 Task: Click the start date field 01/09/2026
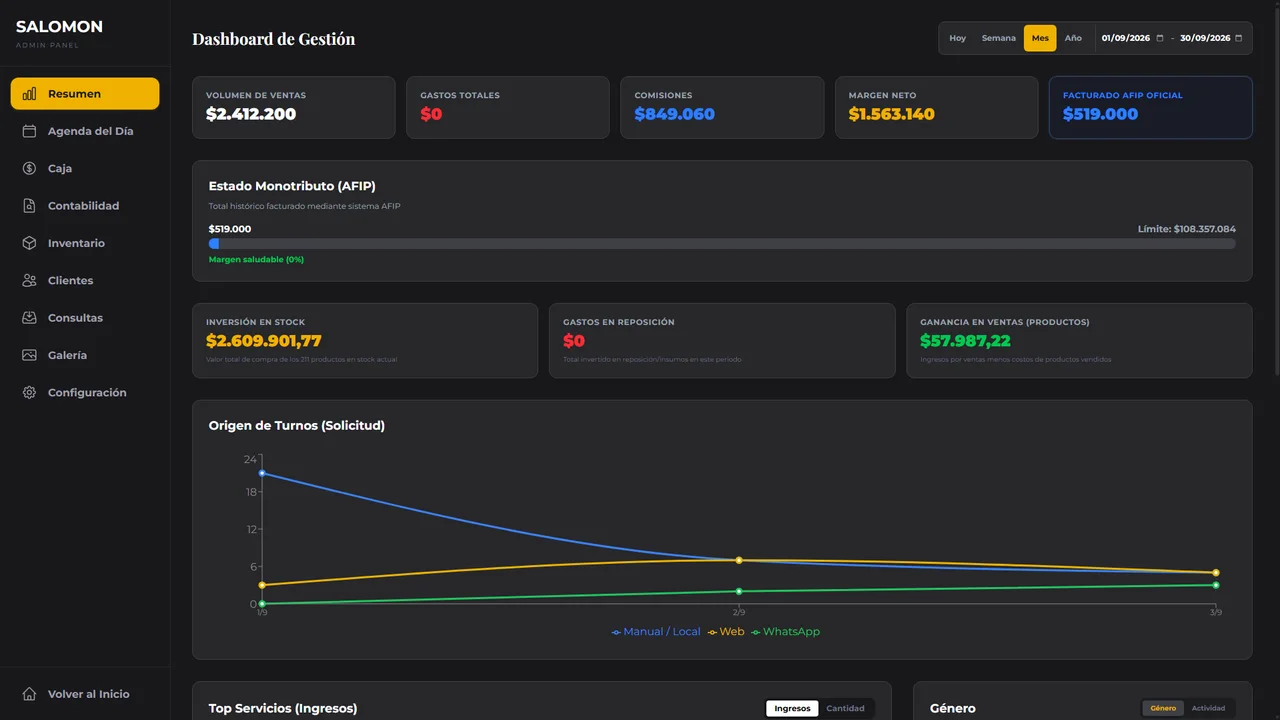coord(1133,38)
